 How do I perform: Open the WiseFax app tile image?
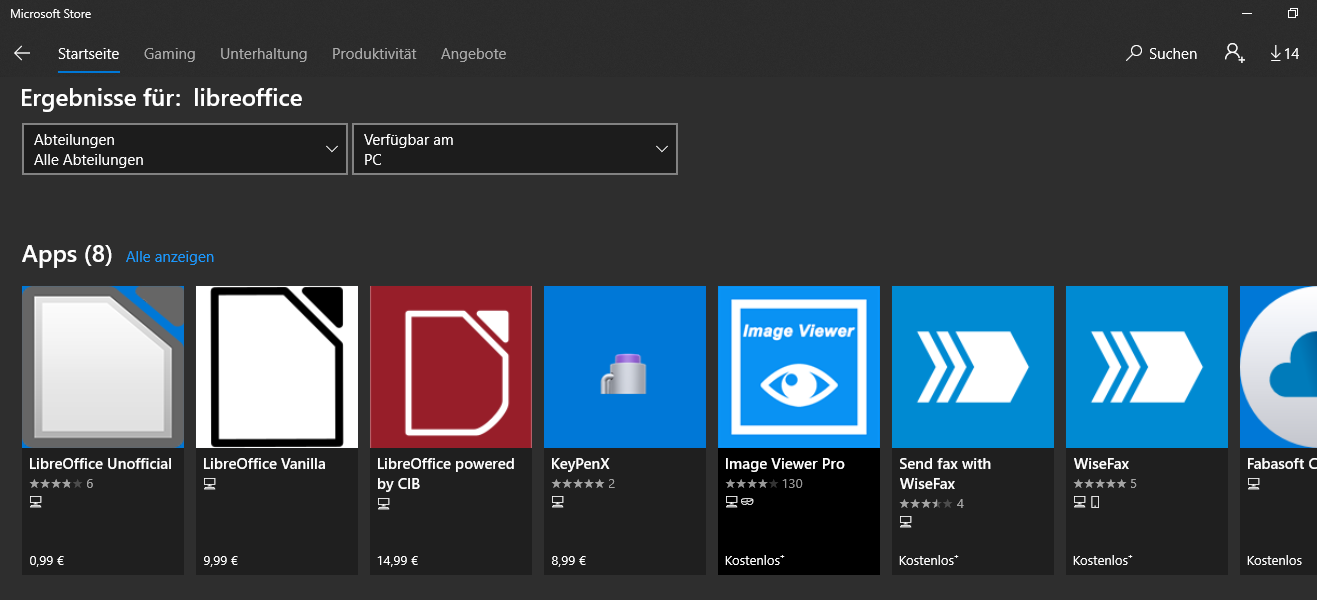[1147, 367]
